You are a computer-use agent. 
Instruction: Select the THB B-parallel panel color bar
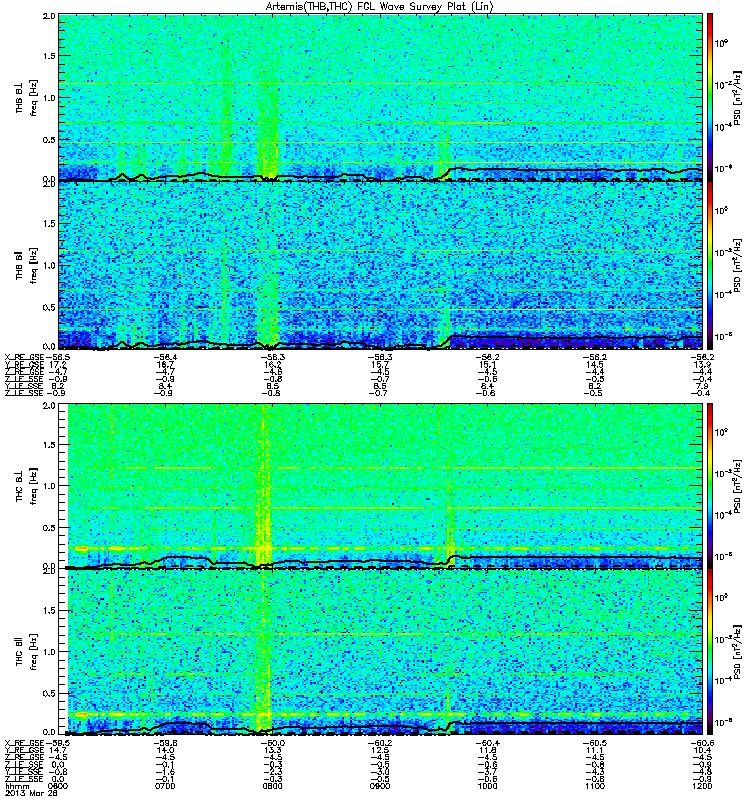click(709, 265)
